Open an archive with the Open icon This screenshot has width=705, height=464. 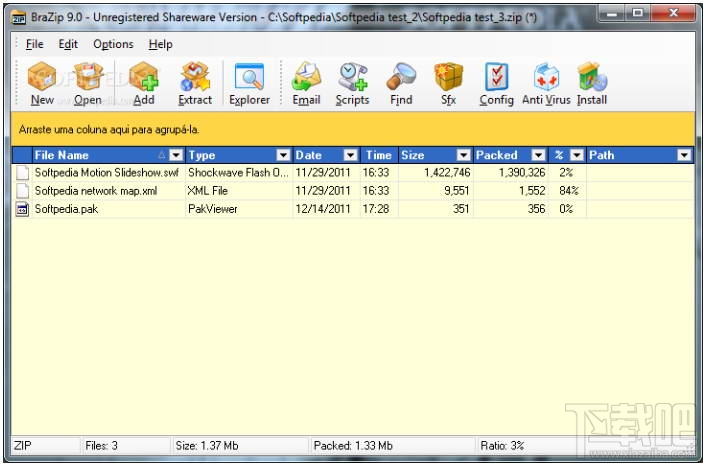pyautogui.click(x=88, y=76)
